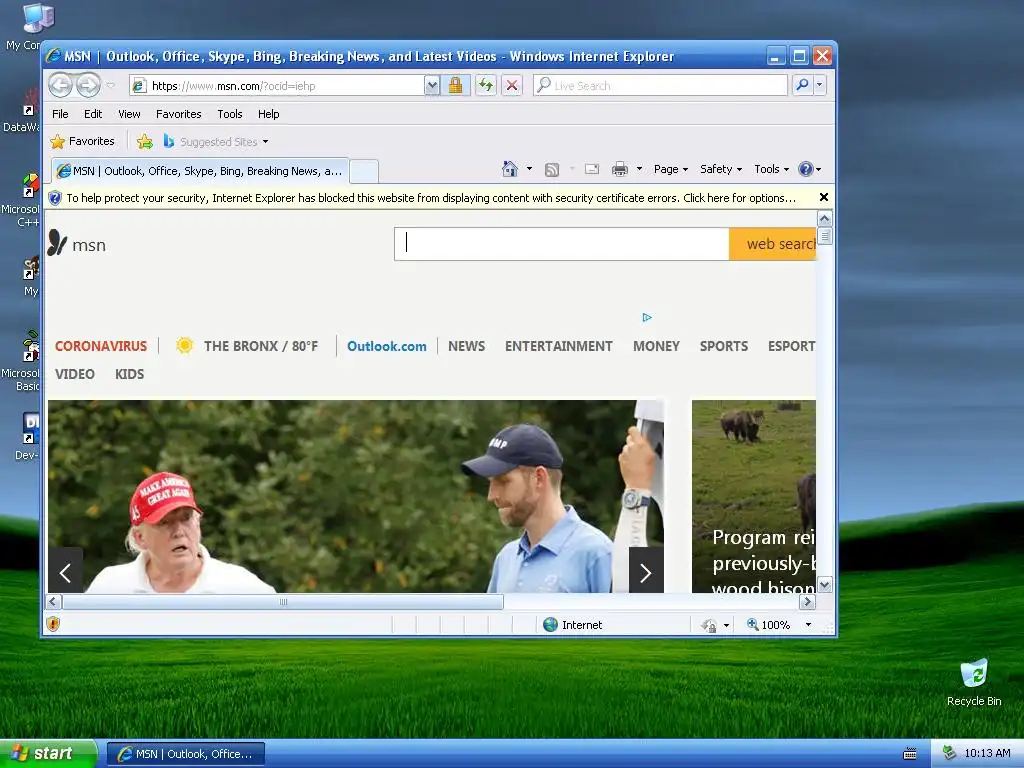Viewport: 1024px width, 768px height.
Task: Show next slide with right chevron
Action: tap(646, 571)
